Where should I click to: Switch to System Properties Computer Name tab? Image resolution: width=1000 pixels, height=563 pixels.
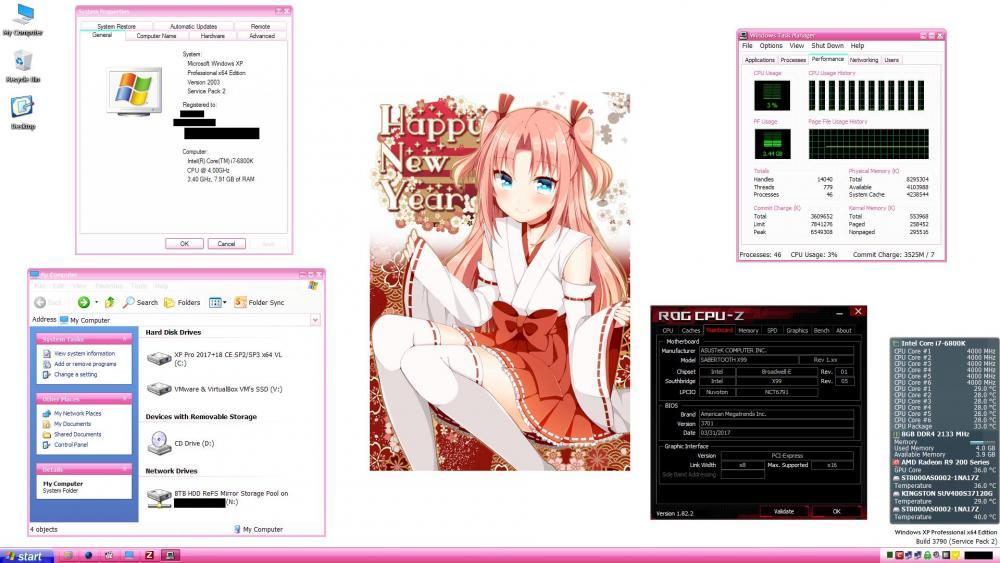(156, 36)
